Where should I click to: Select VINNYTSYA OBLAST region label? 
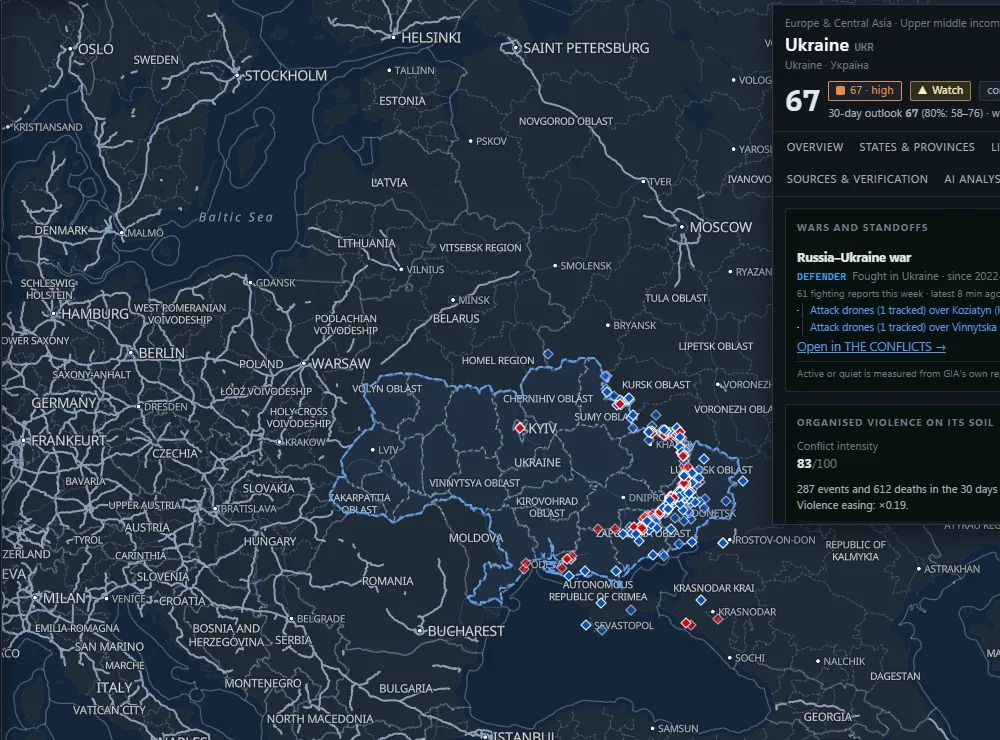click(x=474, y=483)
